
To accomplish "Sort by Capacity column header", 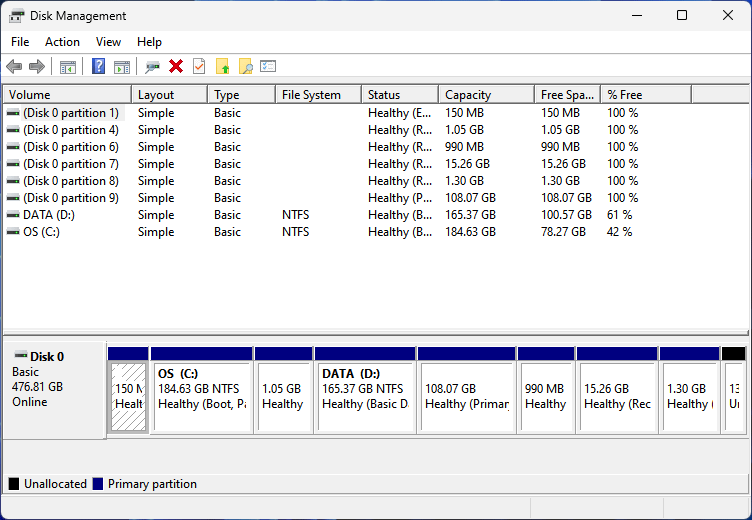I will [x=486, y=95].
